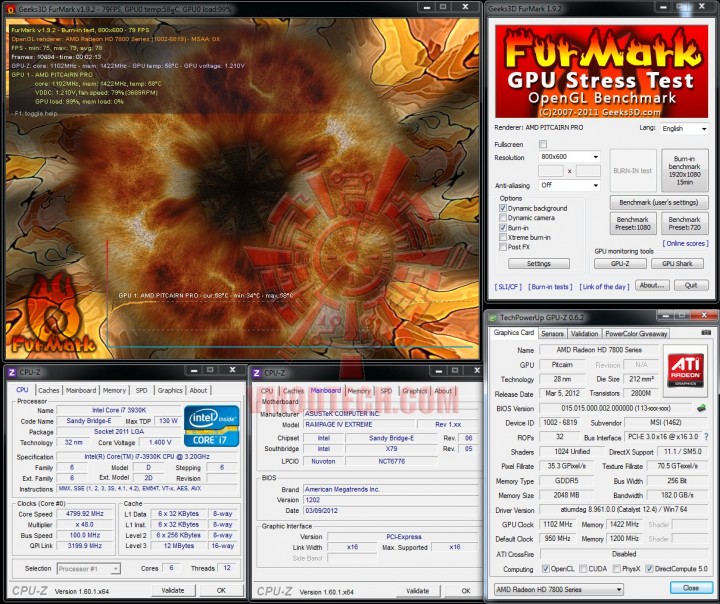720x604 pixels.
Task: Run Benchmark Preset:1080
Action: (x=633, y=223)
